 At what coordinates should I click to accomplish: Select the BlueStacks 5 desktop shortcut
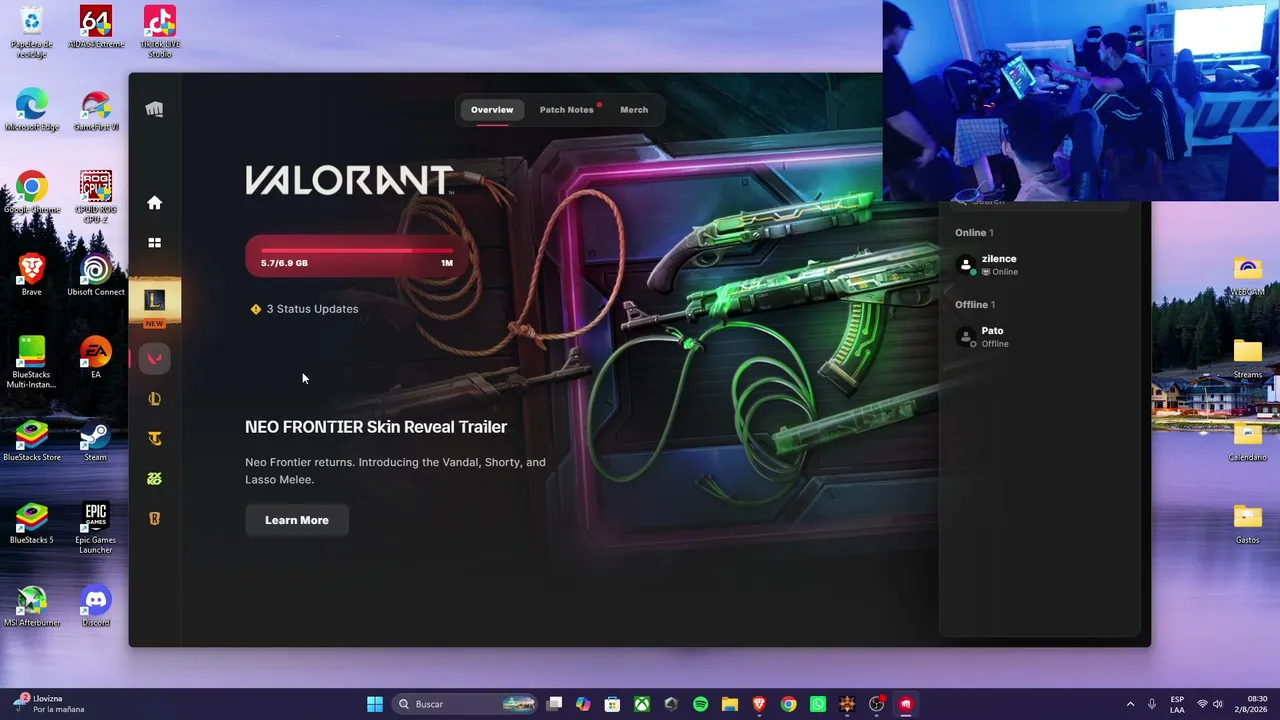point(32,523)
